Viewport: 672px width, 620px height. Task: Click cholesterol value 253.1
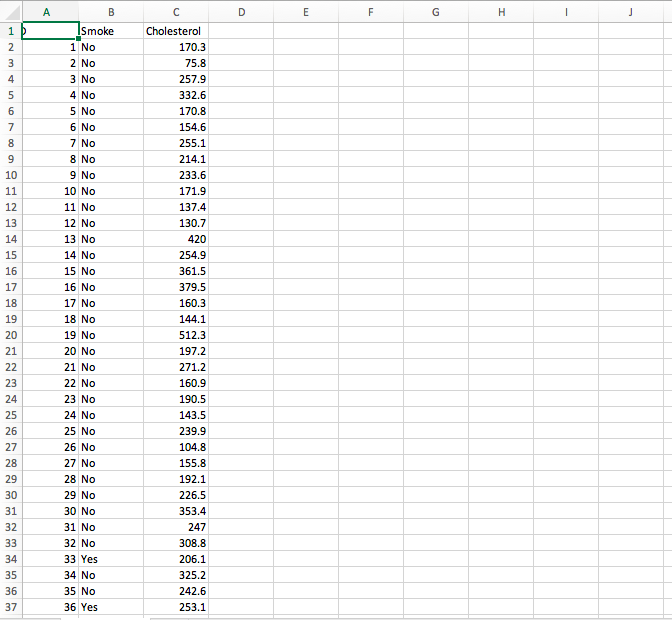point(176,607)
